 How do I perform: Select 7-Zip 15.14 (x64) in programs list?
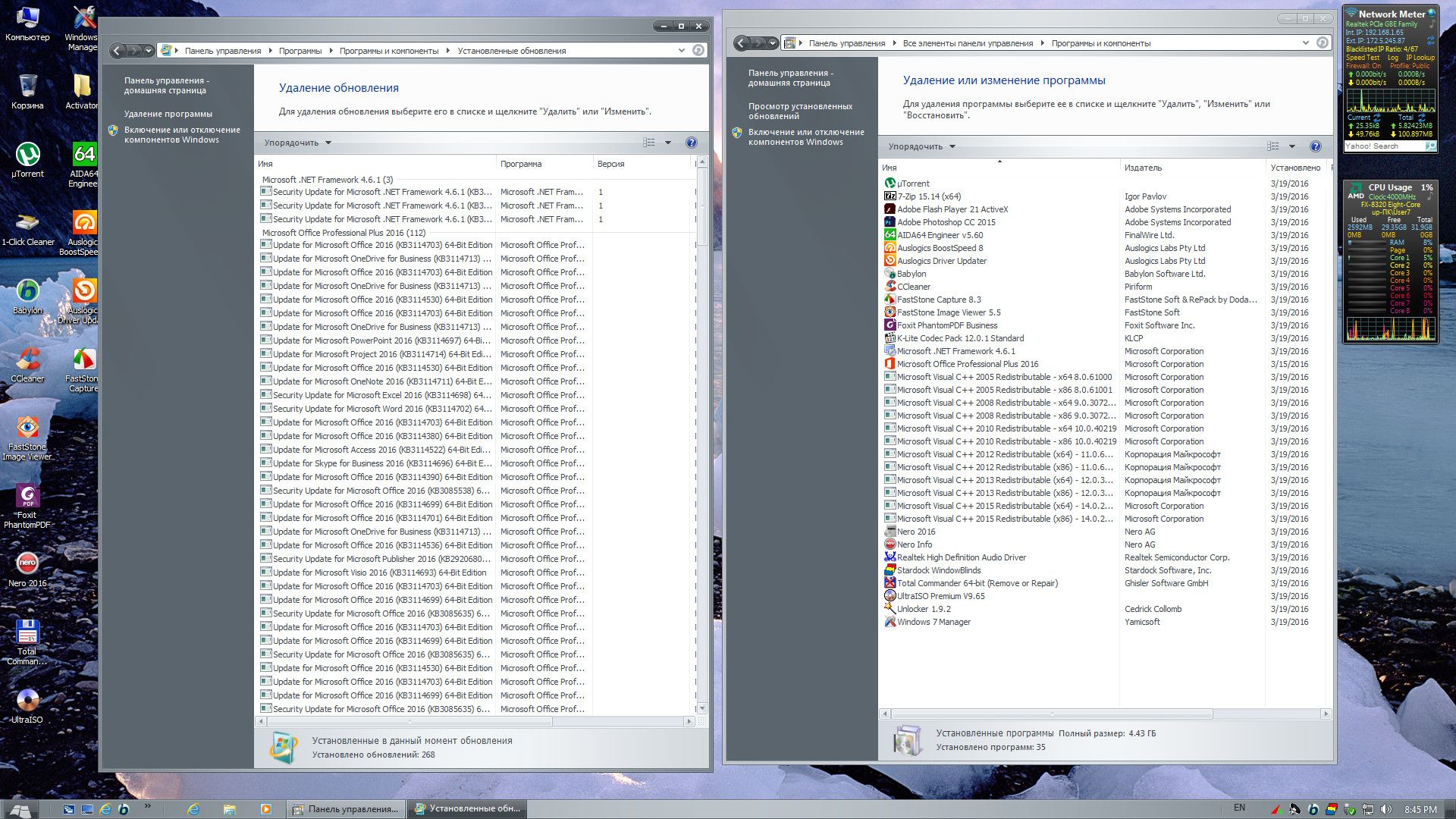click(x=929, y=196)
